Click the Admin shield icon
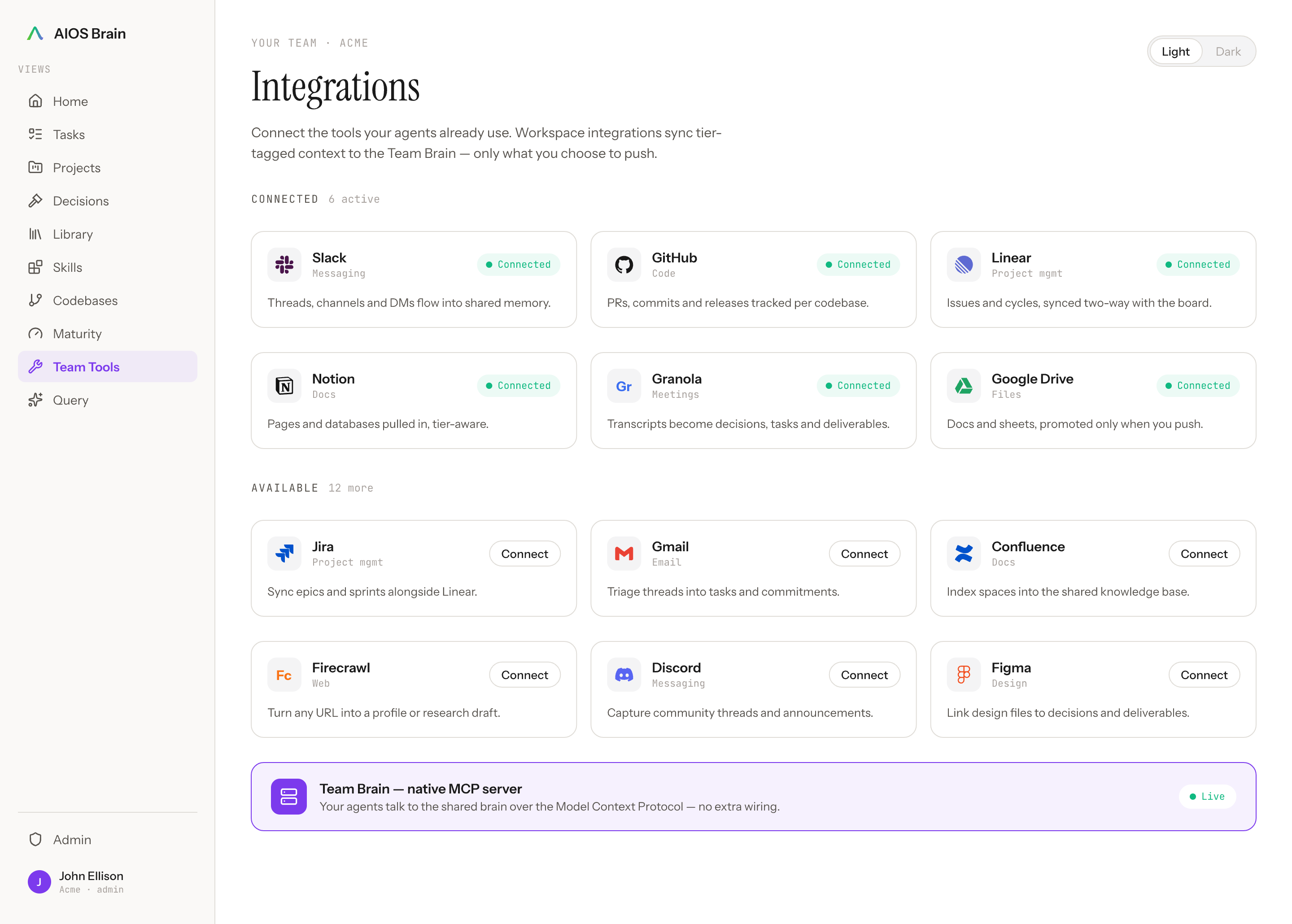Image resolution: width=1292 pixels, height=924 pixels. click(x=35, y=839)
